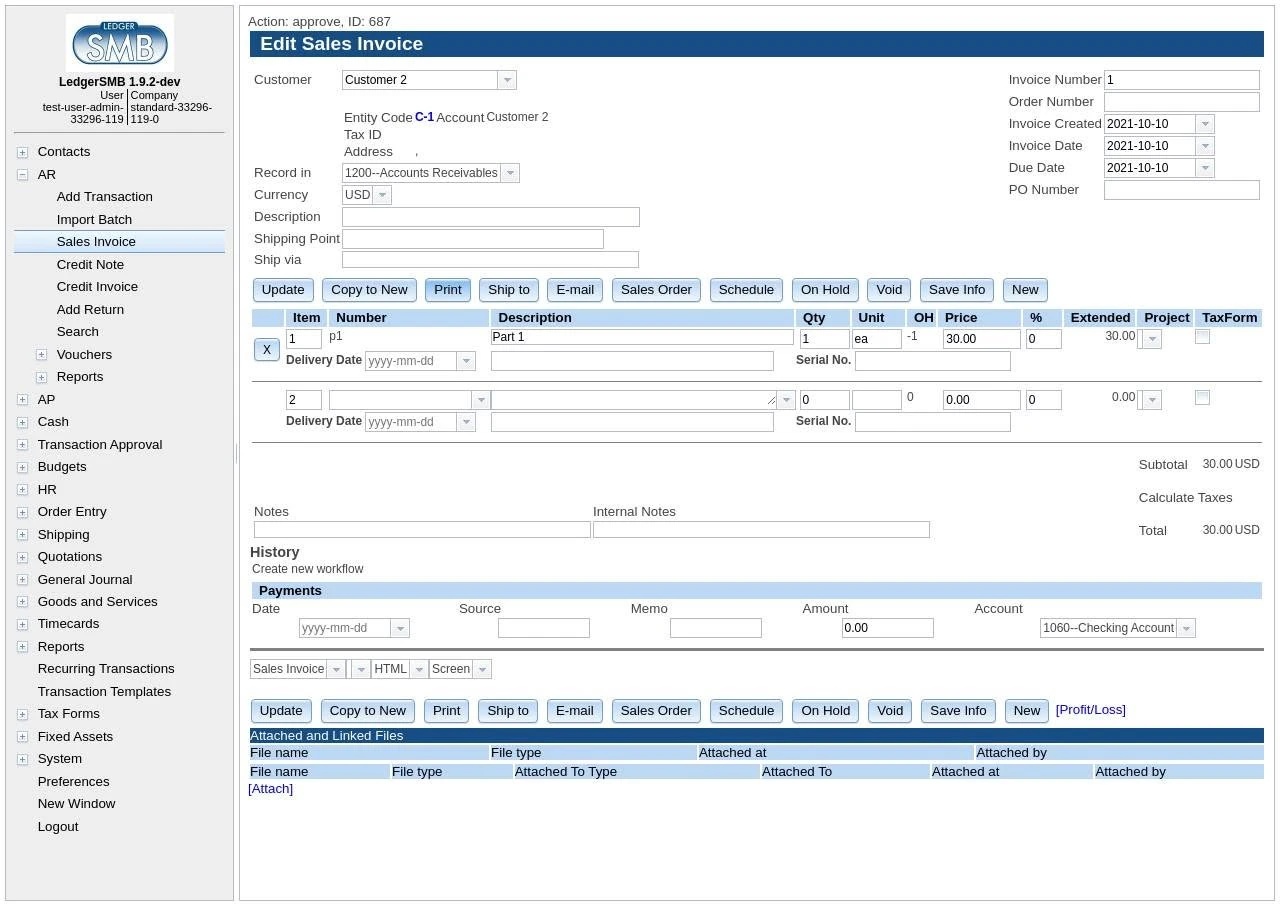Click the top Copy to New button

coord(369,290)
